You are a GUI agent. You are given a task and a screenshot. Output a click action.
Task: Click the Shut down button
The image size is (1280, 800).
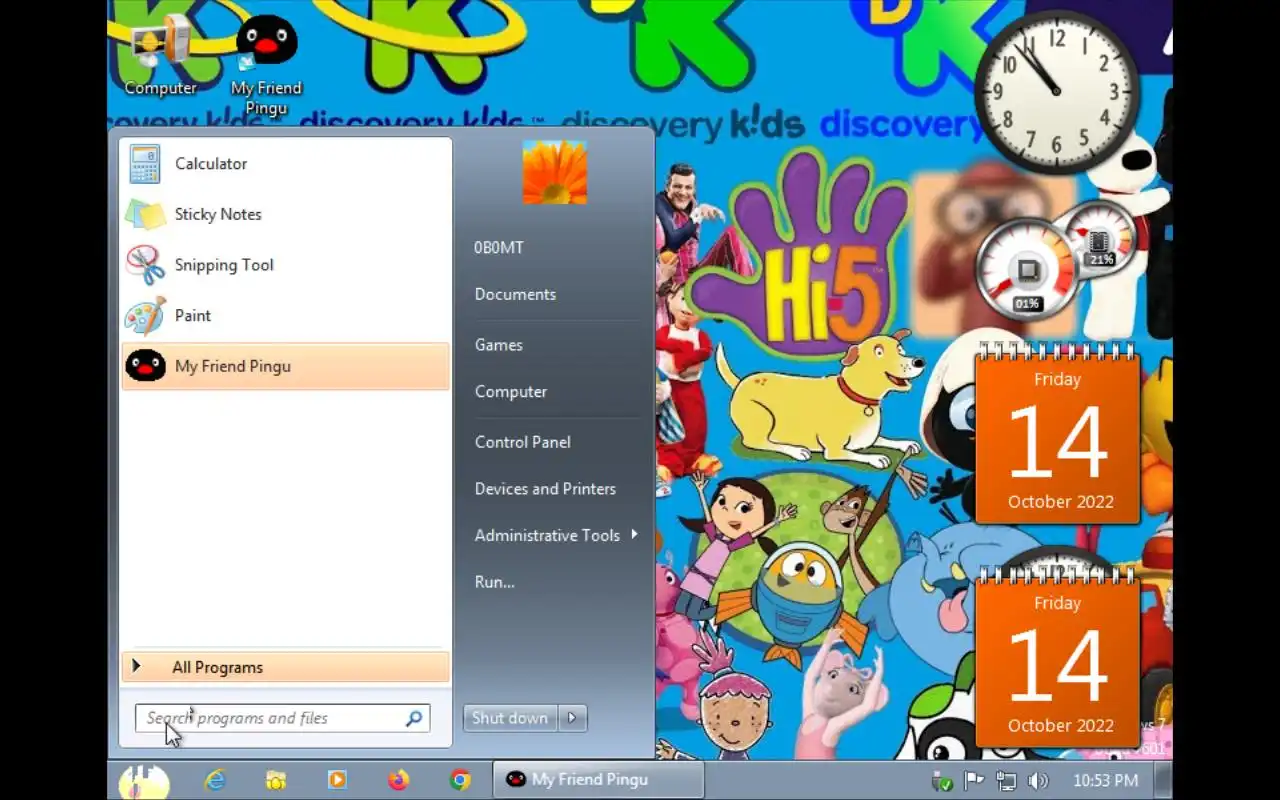(510, 718)
